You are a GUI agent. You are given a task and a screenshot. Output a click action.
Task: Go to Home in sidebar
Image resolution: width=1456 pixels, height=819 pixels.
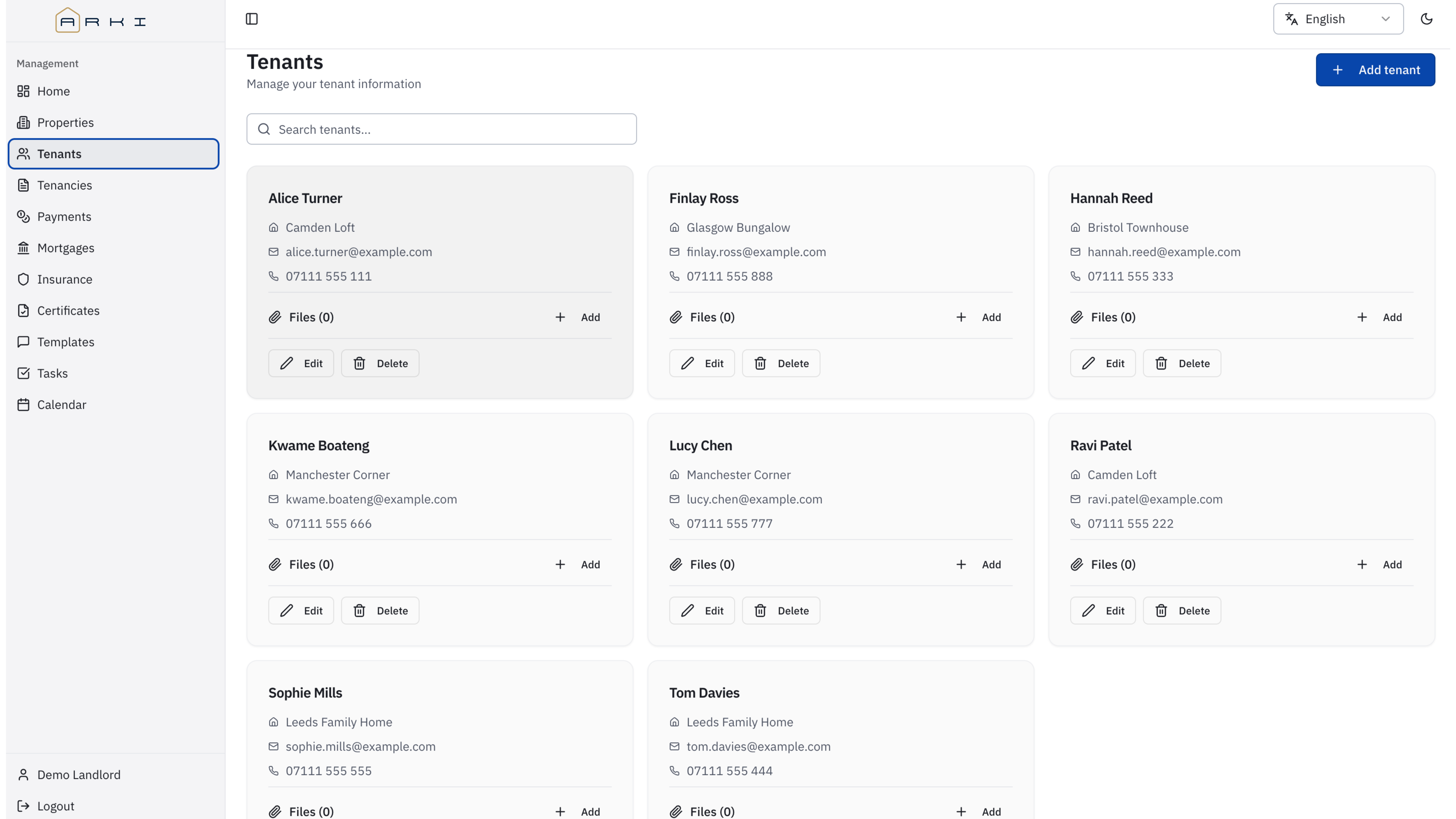click(x=113, y=91)
